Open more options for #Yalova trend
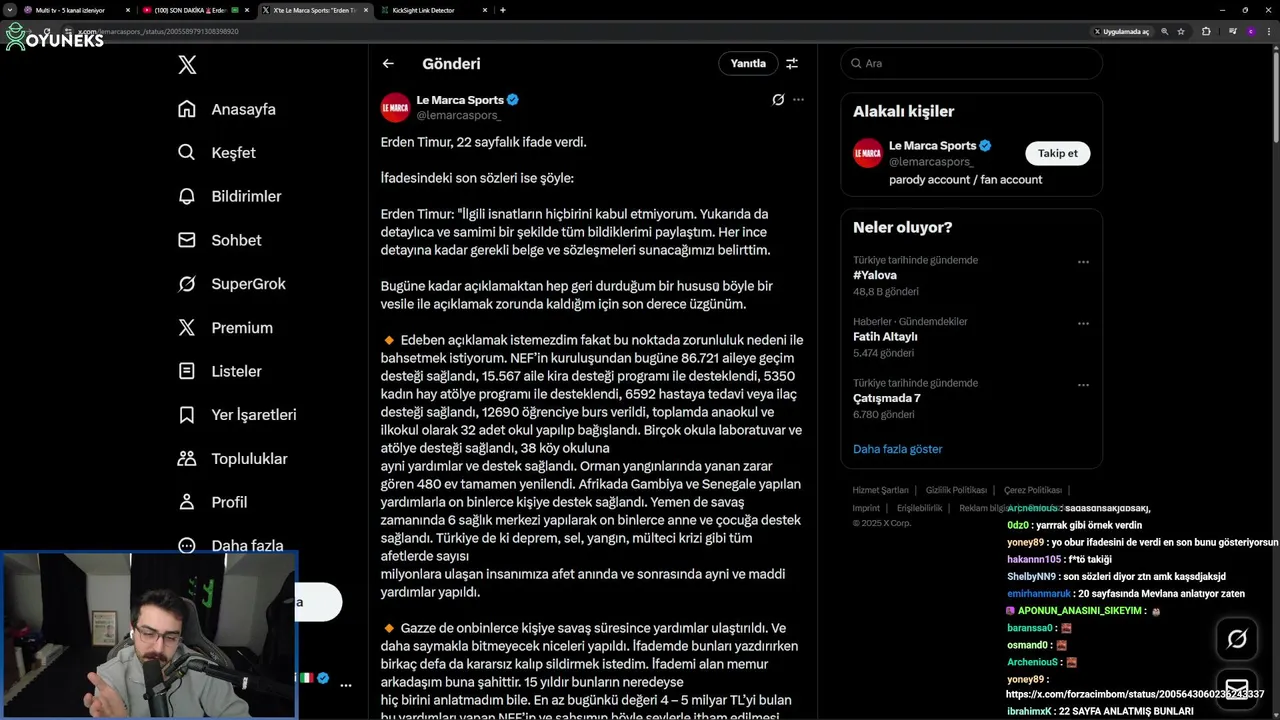Image resolution: width=1280 pixels, height=720 pixels. tap(1083, 262)
